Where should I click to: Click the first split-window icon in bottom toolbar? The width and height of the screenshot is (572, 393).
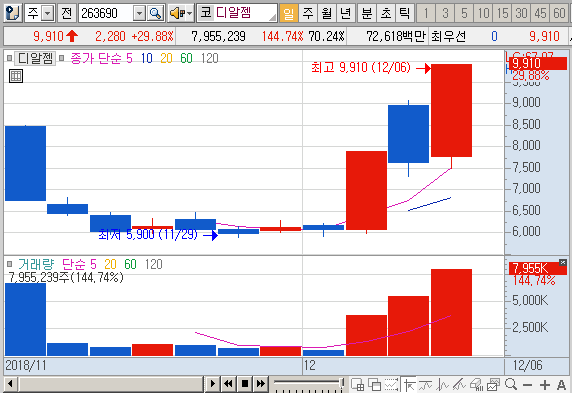point(358,385)
